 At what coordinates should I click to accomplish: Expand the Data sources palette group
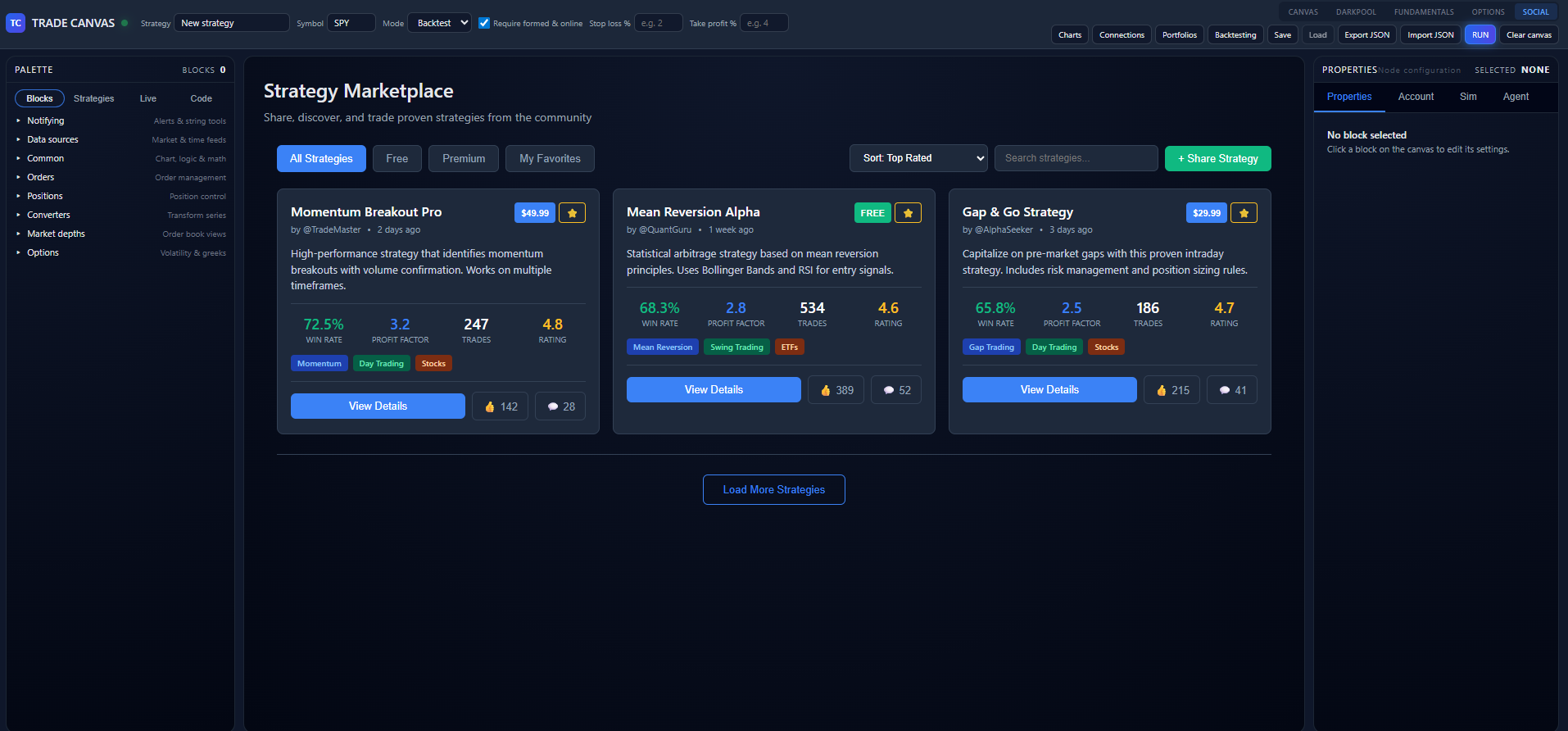[x=52, y=140]
